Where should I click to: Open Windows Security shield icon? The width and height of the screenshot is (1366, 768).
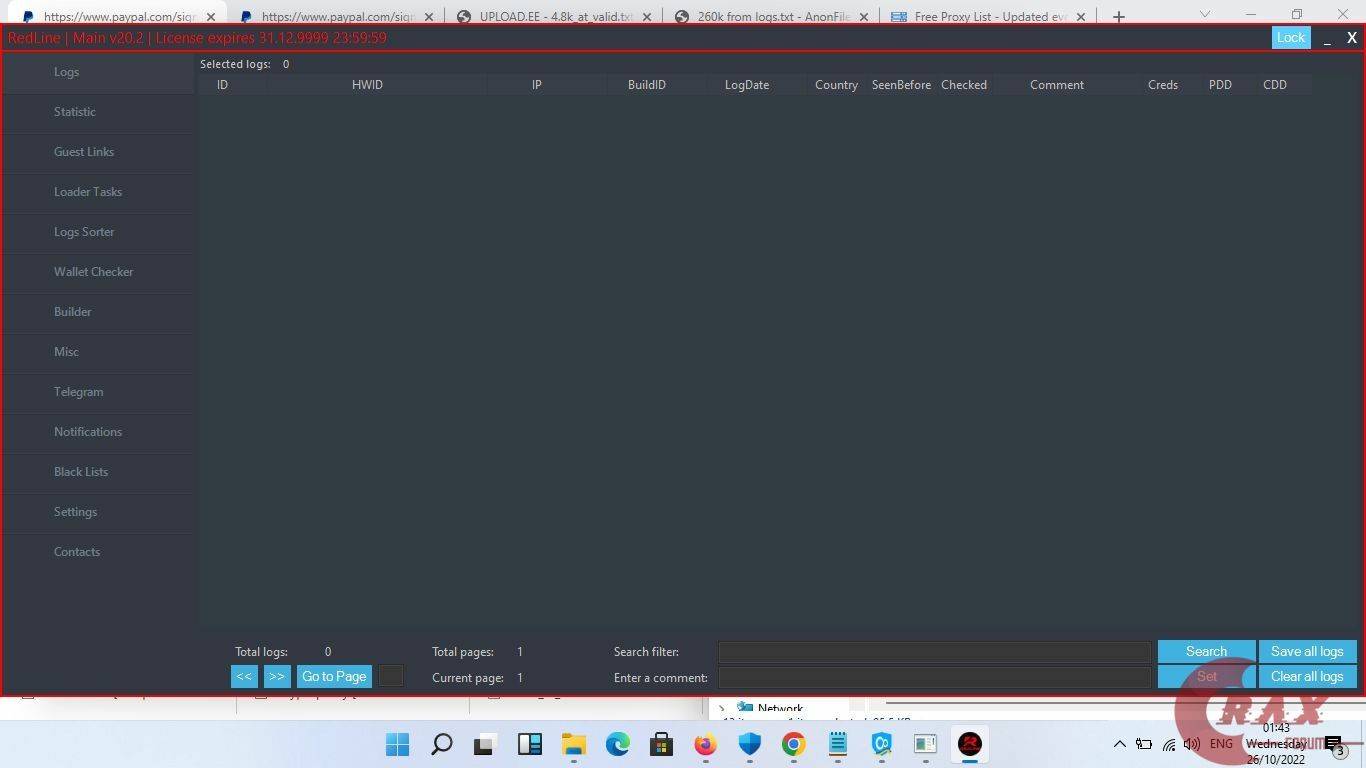click(749, 744)
